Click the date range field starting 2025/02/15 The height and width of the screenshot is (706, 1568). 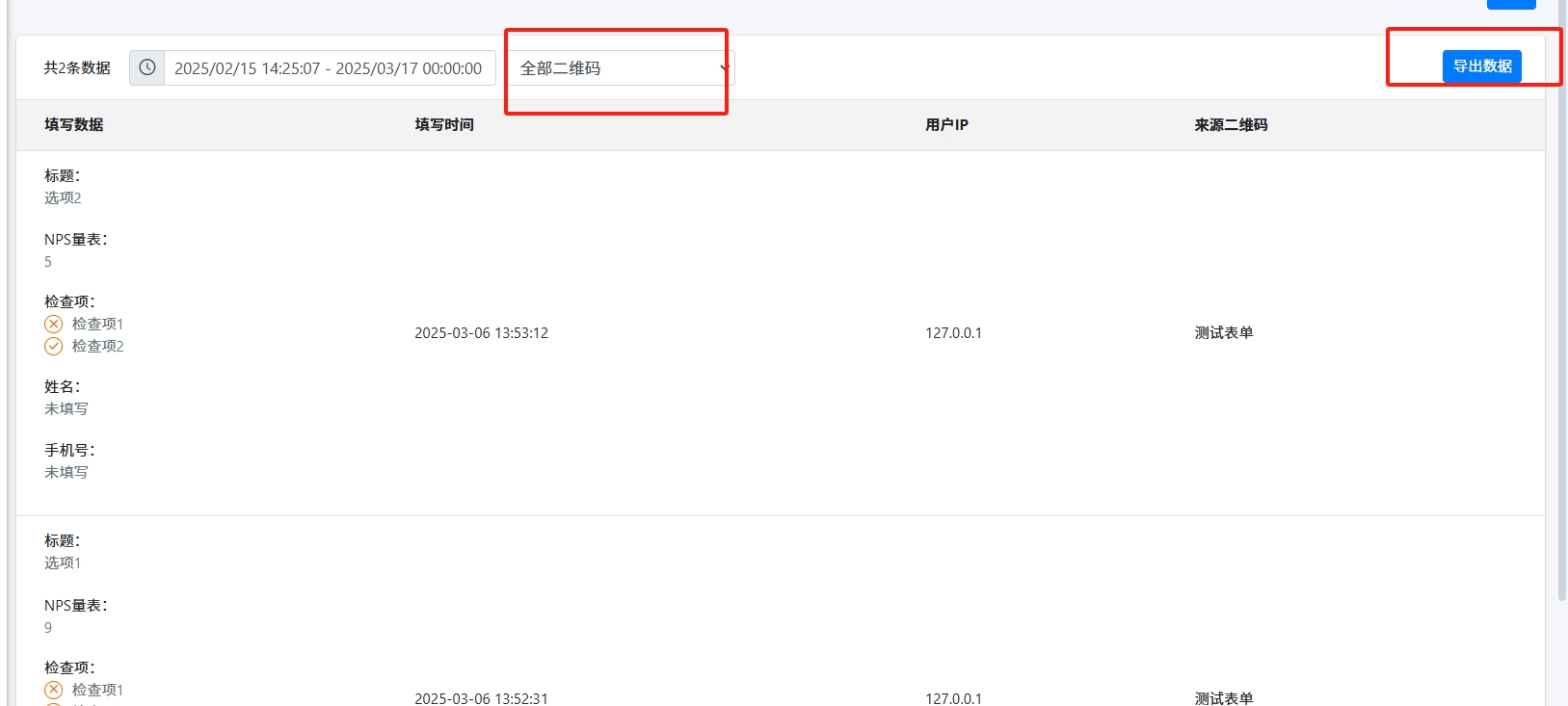point(329,68)
